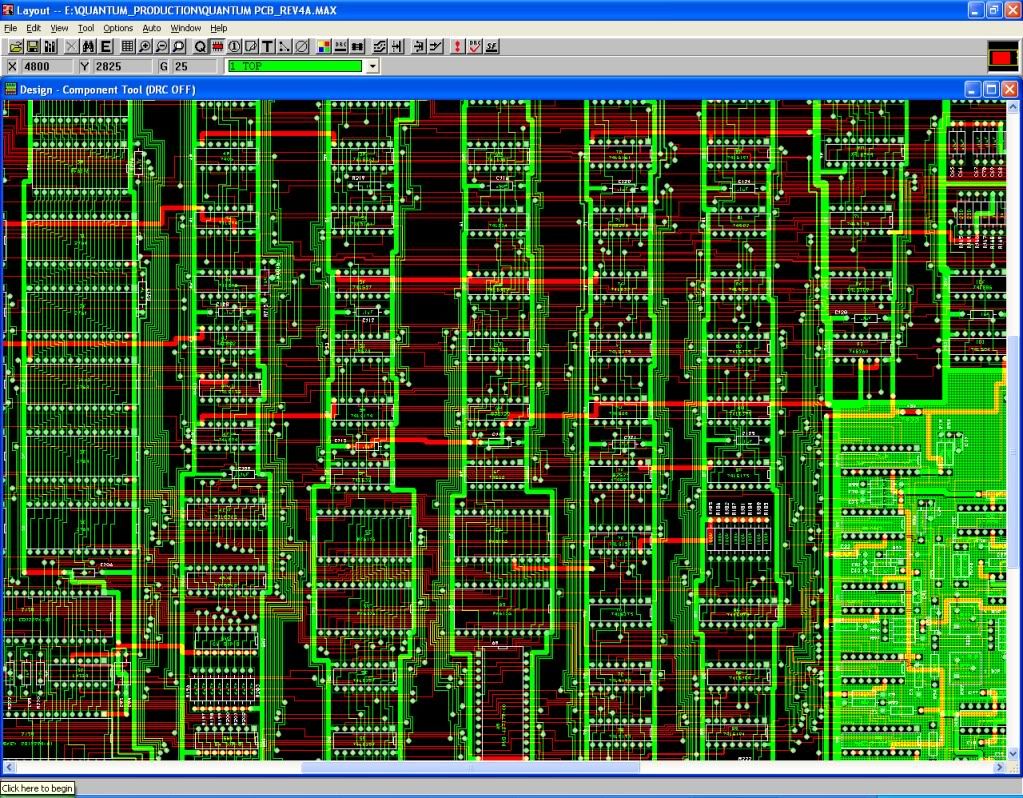Screen dimensions: 1023x798
Task: Click the 'Click here to begin' status button
Action: click(38, 788)
